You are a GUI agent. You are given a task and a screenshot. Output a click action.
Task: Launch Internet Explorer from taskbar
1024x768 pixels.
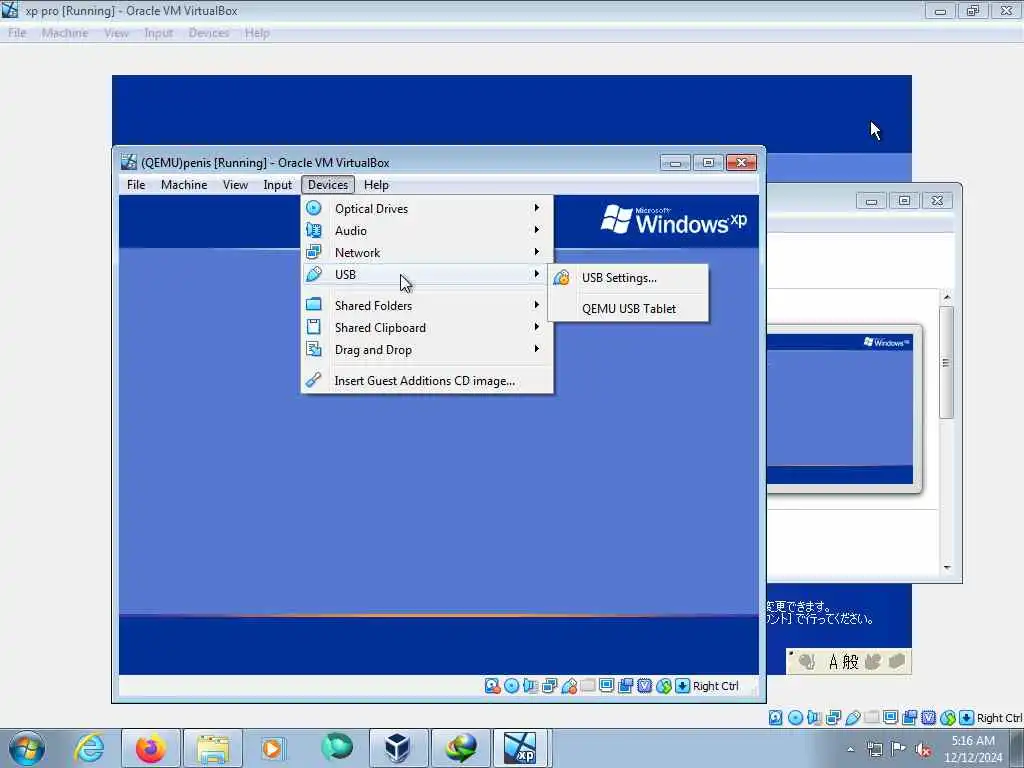pos(89,748)
